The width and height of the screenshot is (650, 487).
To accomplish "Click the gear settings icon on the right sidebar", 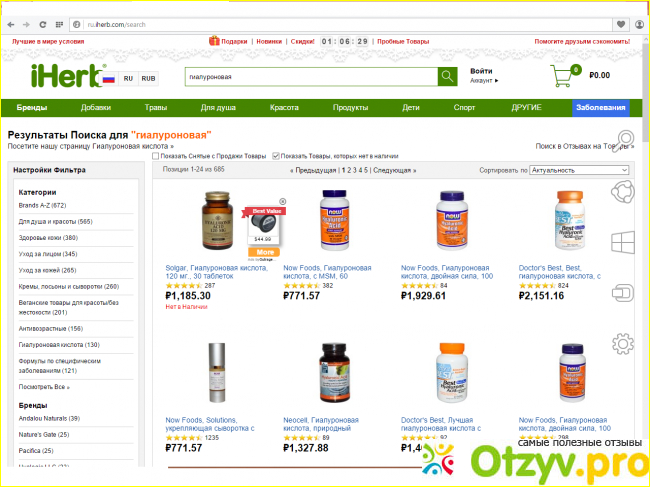I will (x=622, y=344).
